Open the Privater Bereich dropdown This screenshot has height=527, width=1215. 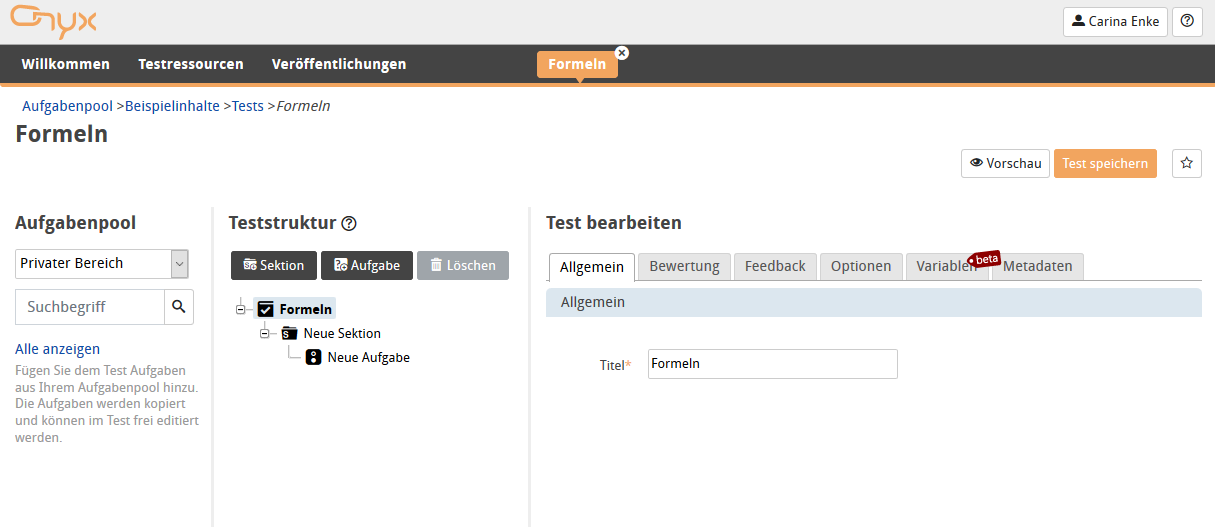tap(102, 264)
